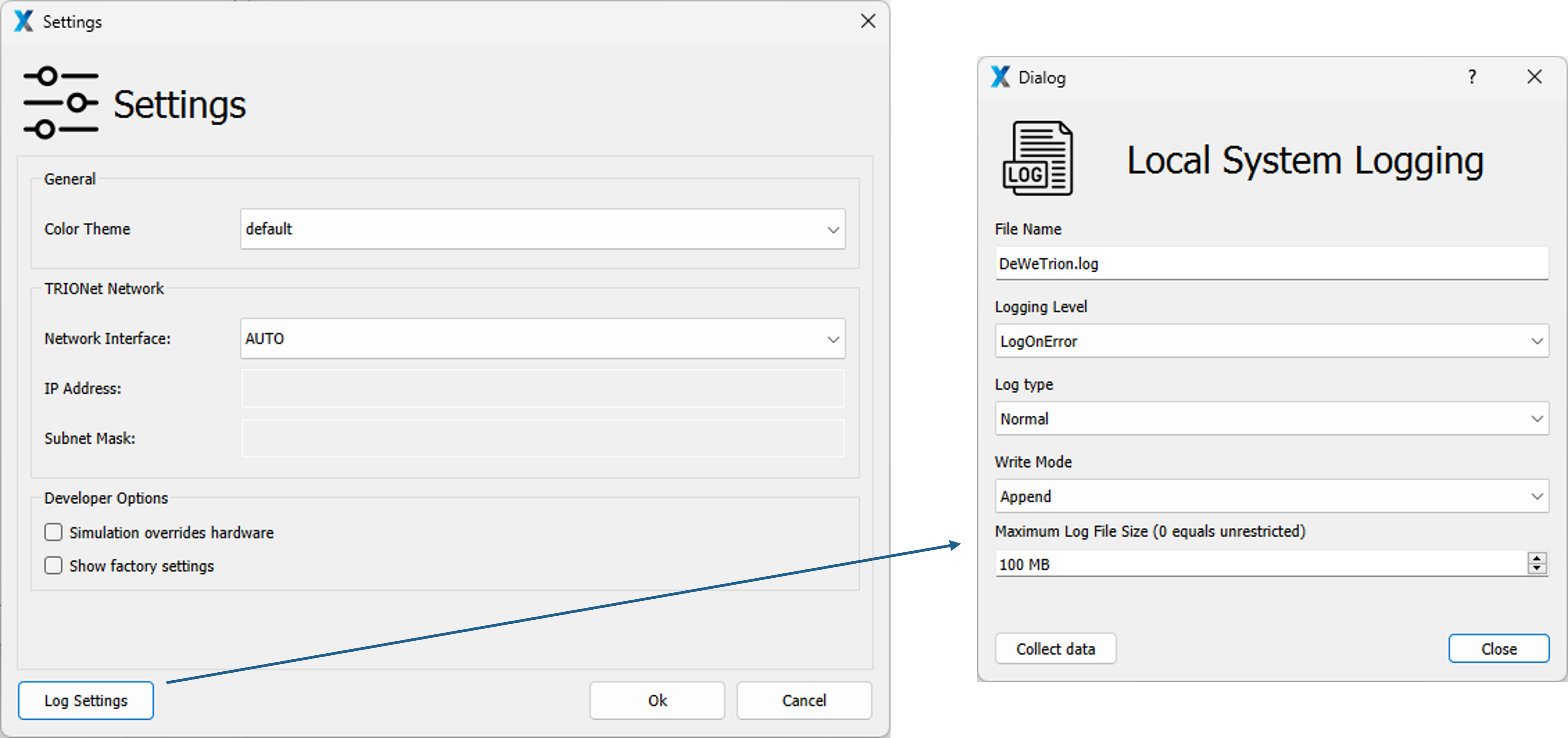The image size is (1568, 738).
Task: Decrease the Maximum Log File Size value
Action: coord(1537,569)
